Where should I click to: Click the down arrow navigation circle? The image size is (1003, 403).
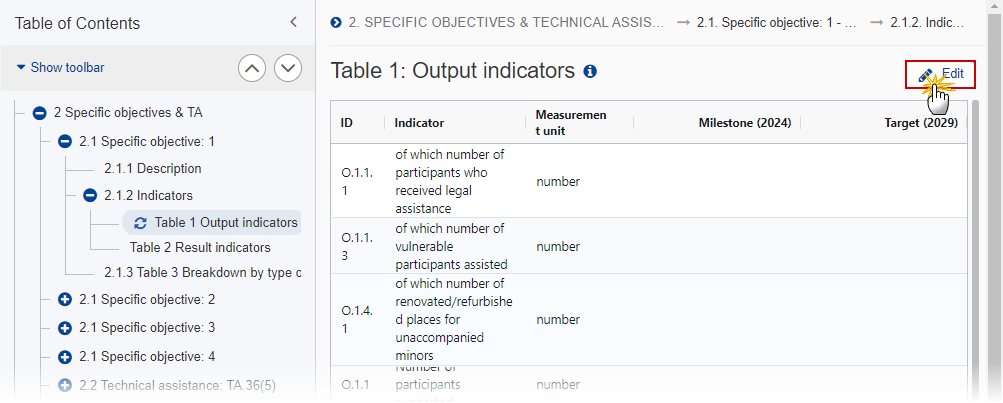(288, 68)
